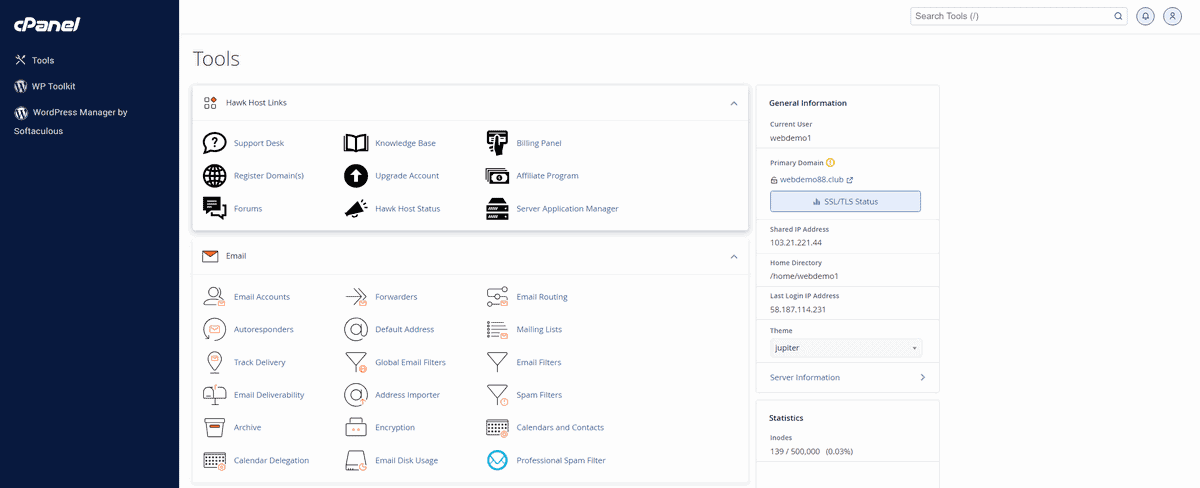
Task: Click the Calendars and Contacts icon
Action: 498,428
